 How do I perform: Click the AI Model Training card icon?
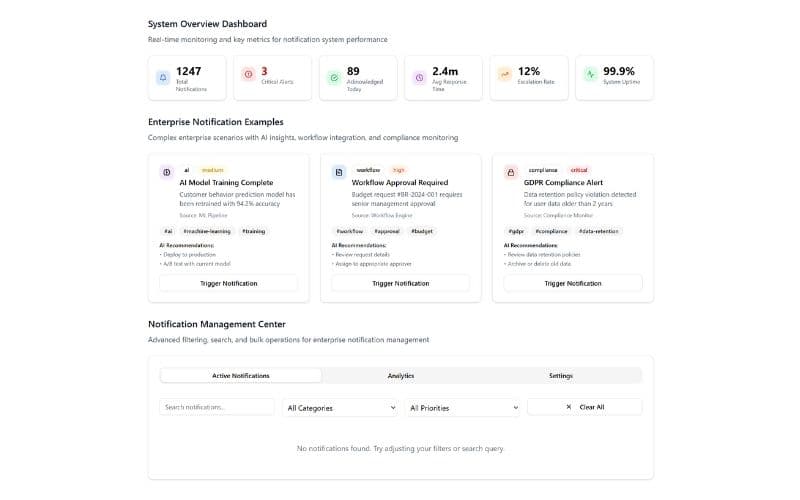166,172
